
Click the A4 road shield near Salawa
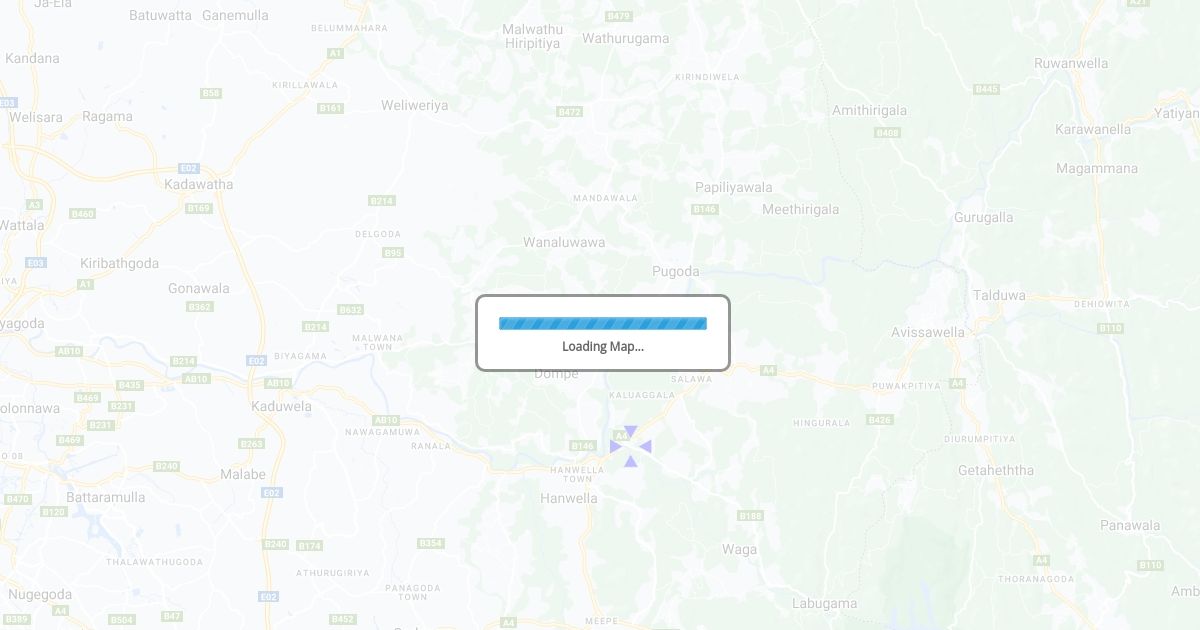click(768, 370)
